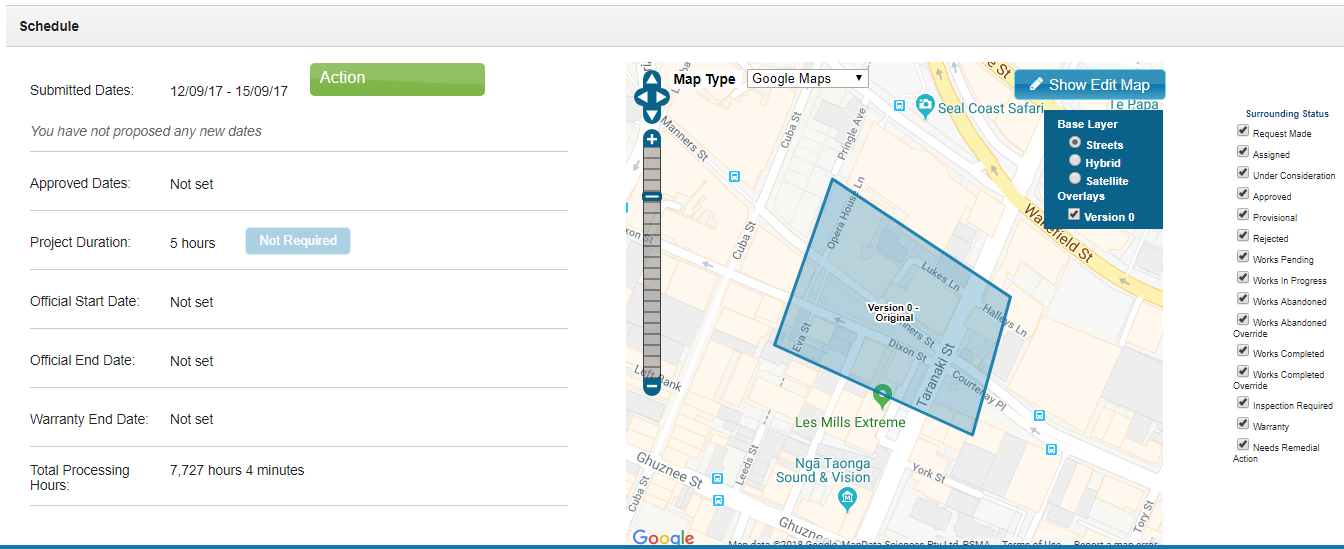Click the Not Required button
This screenshot has width=1344, height=549.
(x=298, y=241)
